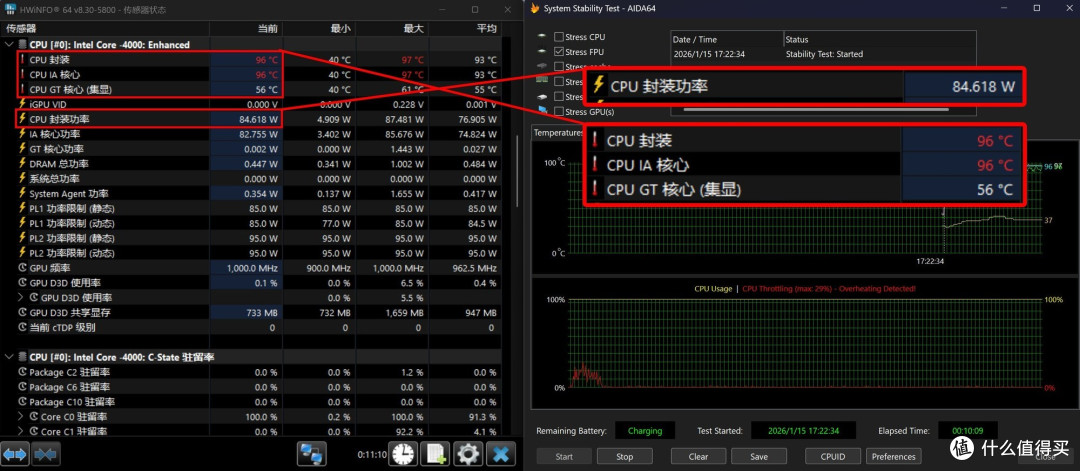The image size is (1080, 471).
Task: Click the HWiNFO title bar app icon
Action: pyautogui.click(x=10, y=9)
